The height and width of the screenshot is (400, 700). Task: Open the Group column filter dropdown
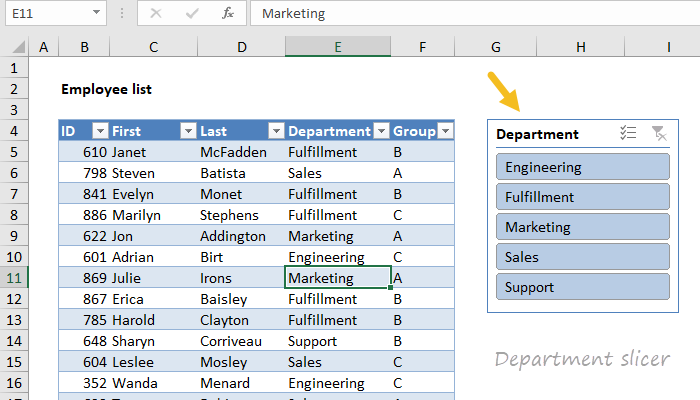[x=445, y=131]
